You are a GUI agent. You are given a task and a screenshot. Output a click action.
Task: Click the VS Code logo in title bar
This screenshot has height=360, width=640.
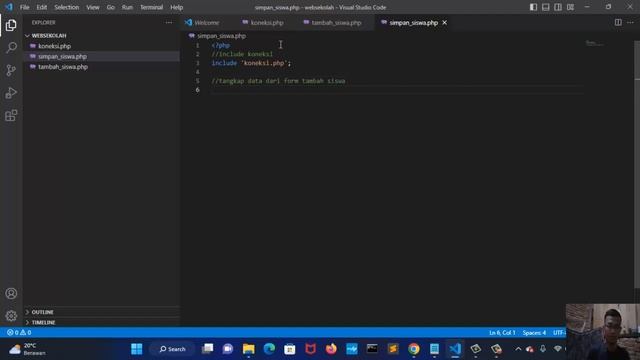(9, 7)
